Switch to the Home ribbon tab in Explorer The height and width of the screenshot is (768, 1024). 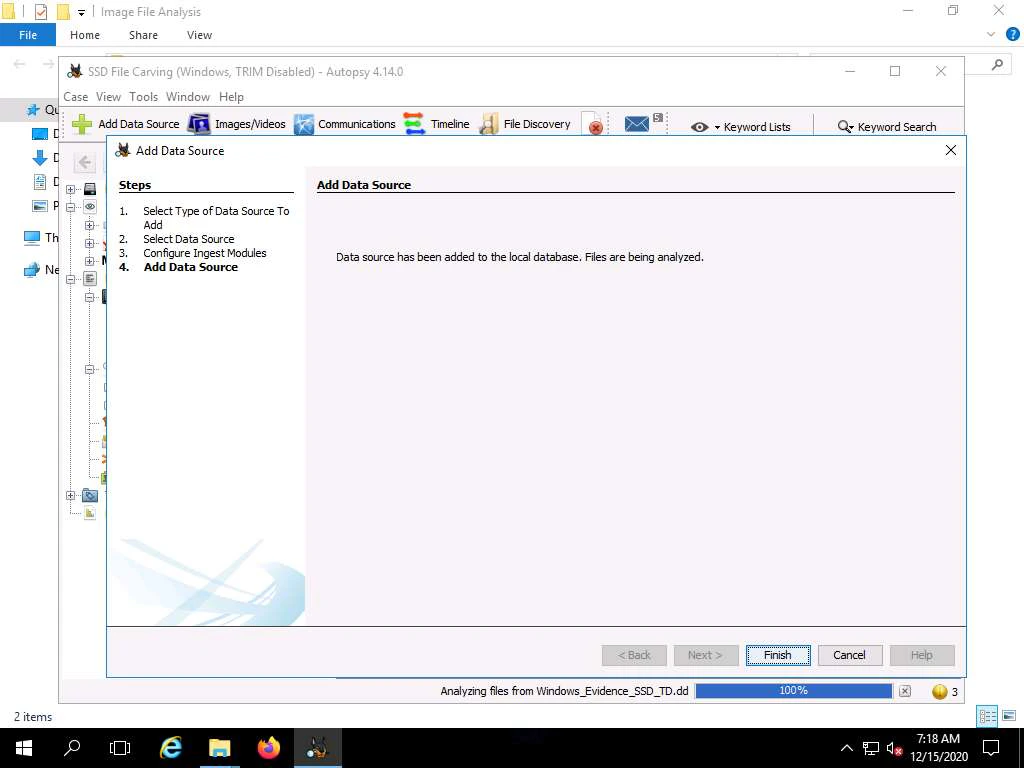(x=85, y=35)
